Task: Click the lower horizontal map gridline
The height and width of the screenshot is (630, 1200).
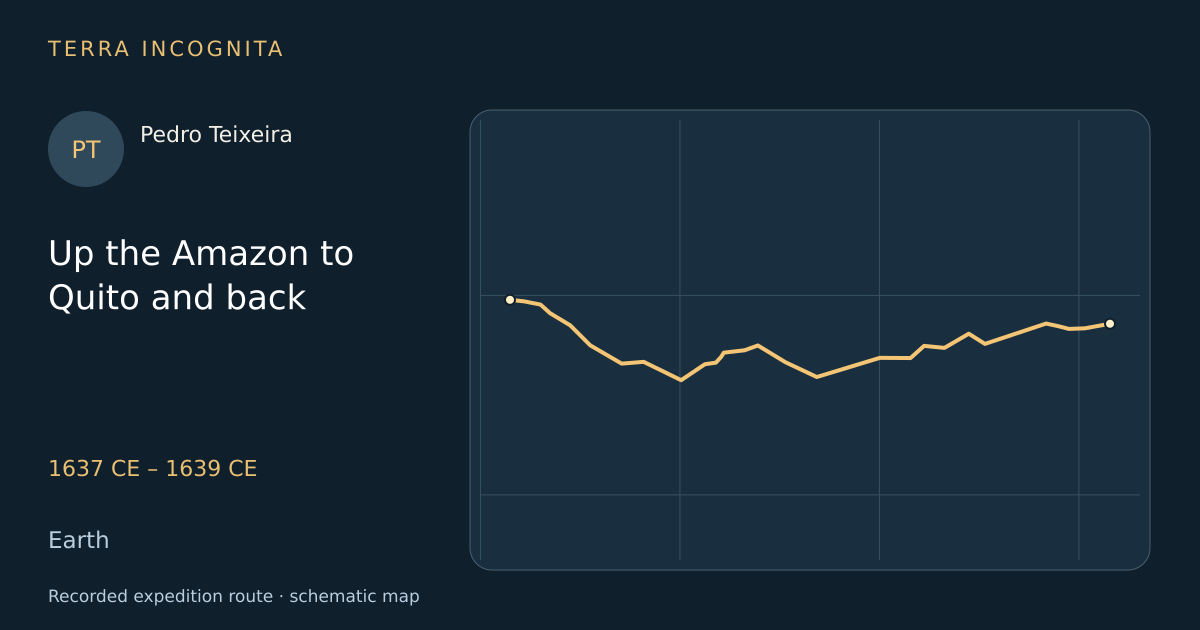Action: [810, 495]
